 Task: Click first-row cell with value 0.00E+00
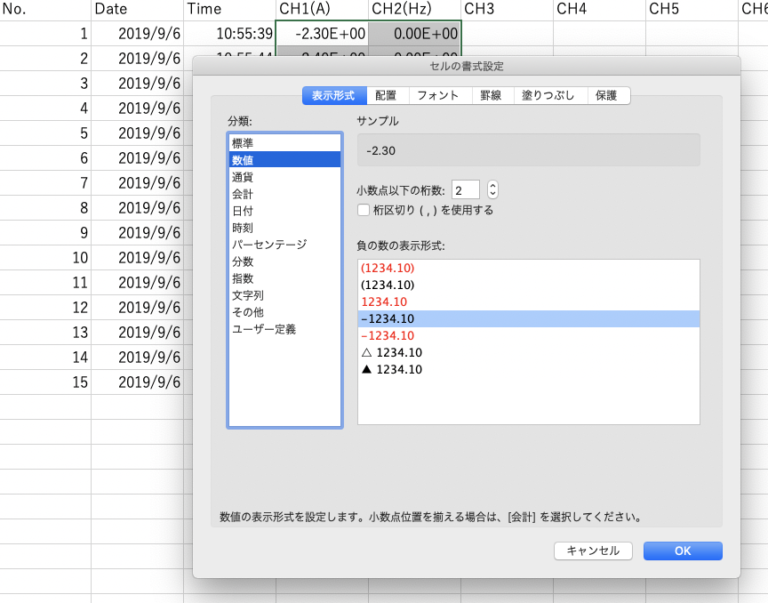(x=414, y=33)
